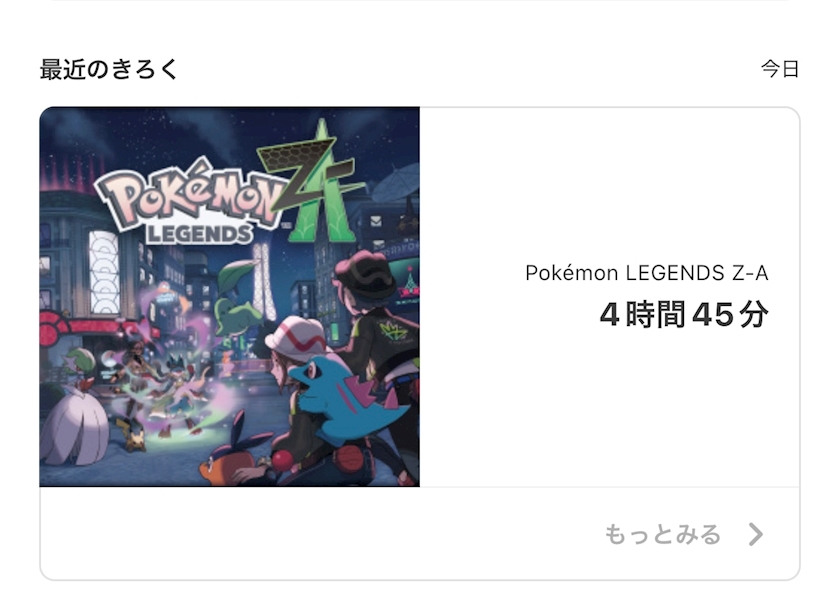Click the LEGENDS word in the logo

coord(199,234)
